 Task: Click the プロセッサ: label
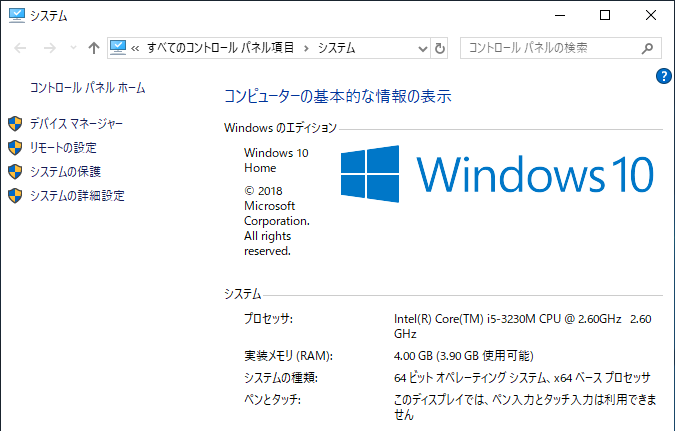[269, 319]
